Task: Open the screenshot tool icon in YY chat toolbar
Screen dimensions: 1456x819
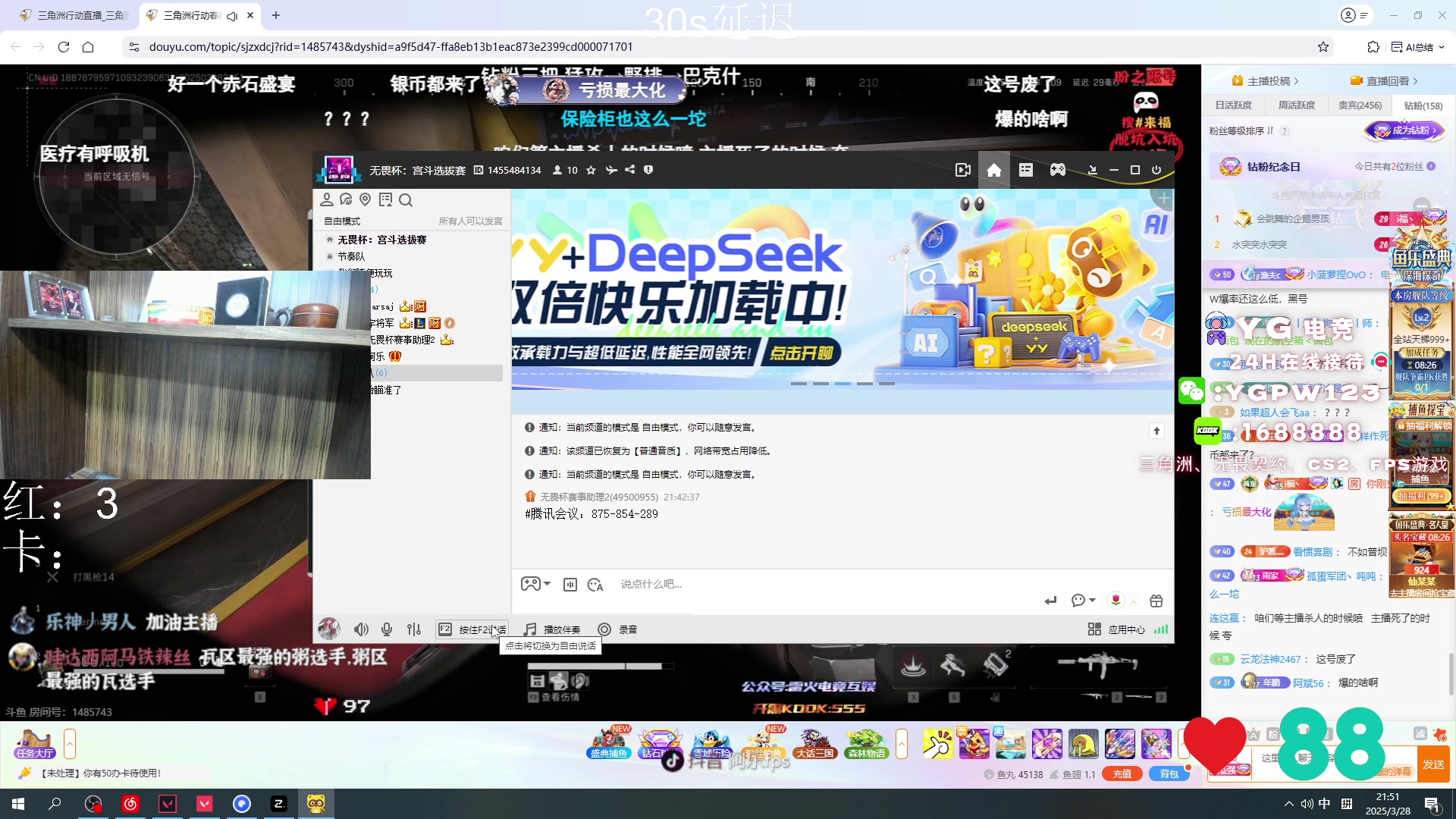Action: coord(570,584)
